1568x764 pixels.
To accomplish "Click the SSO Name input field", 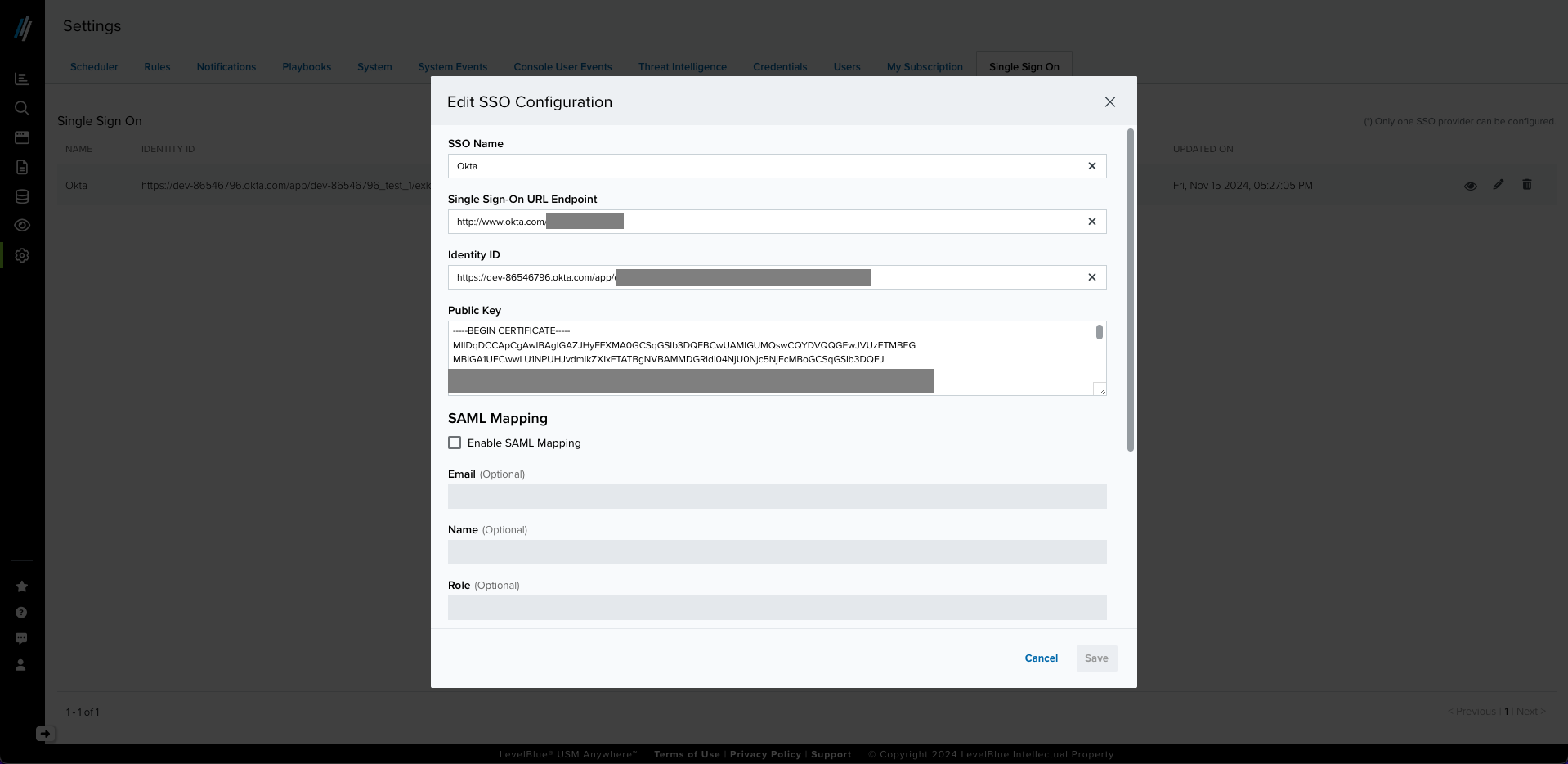I will coord(777,166).
